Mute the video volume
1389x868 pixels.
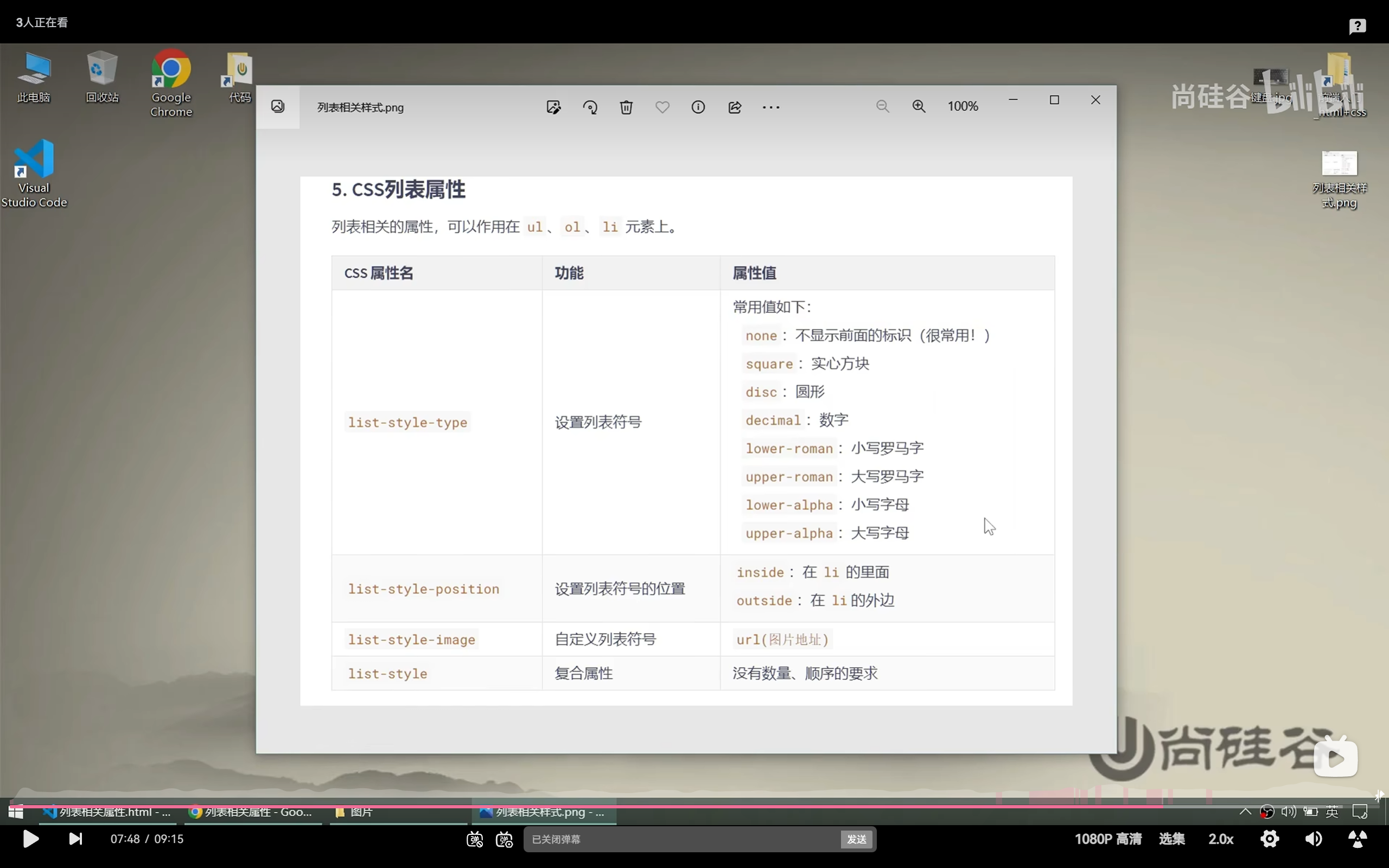(x=1313, y=839)
